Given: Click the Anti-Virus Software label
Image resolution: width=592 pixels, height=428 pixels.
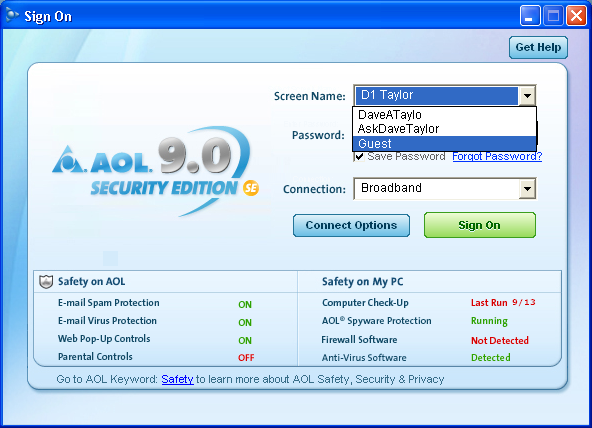Looking at the screenshot, I should (x=364, y=357).
